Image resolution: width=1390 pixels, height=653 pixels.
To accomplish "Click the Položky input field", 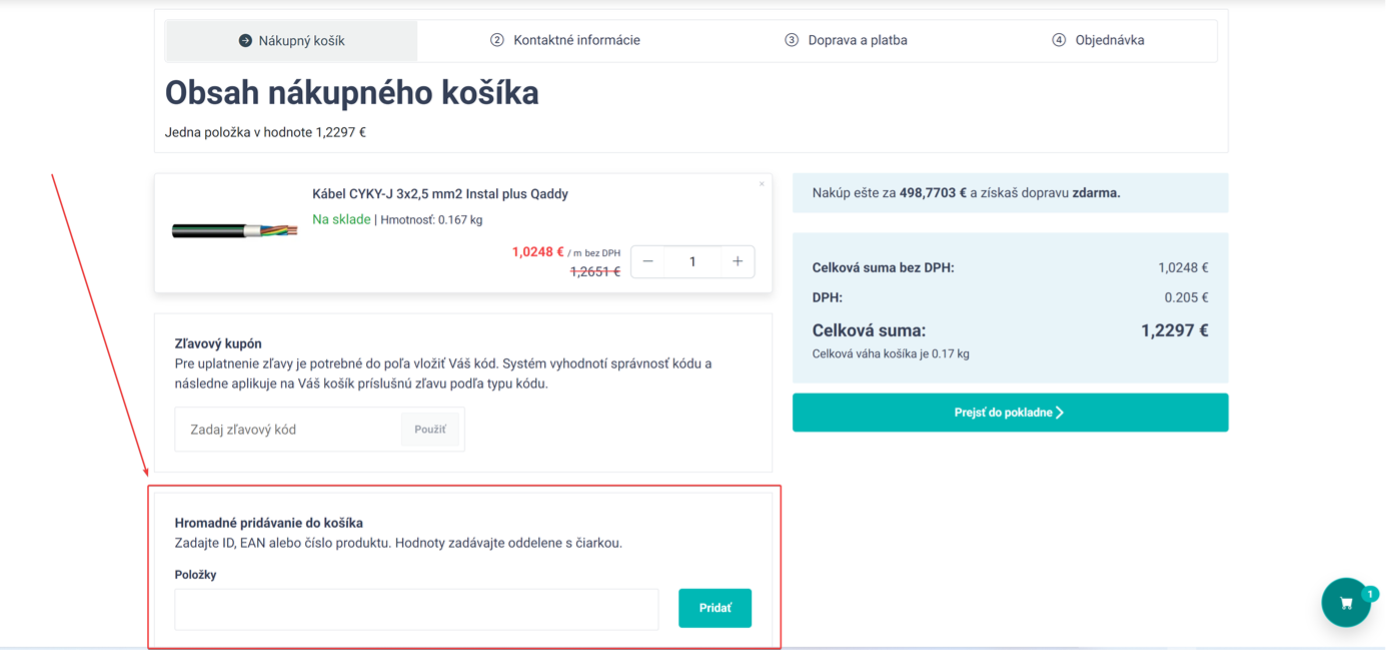I will pyautogui.click(x=416, y=609).
